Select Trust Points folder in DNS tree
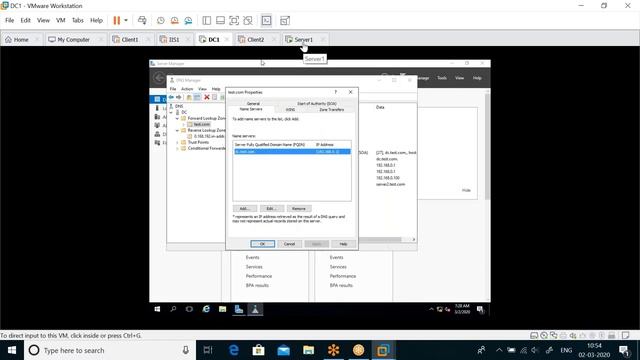 [198, 142]
